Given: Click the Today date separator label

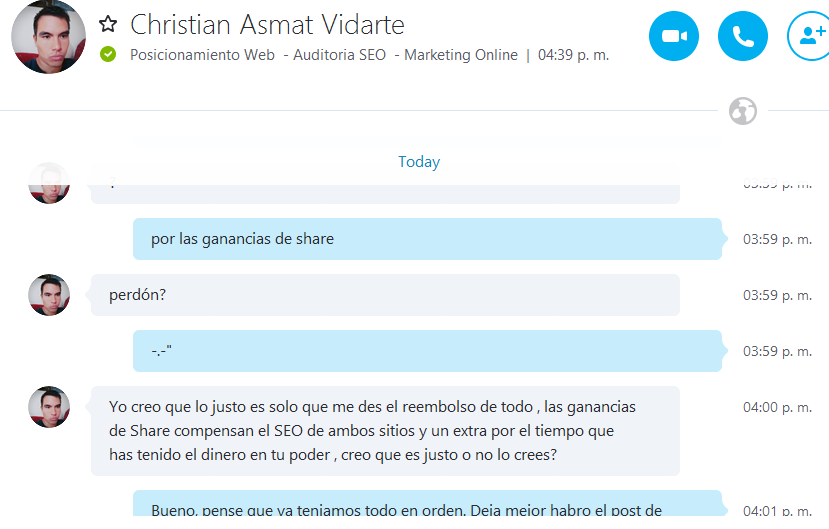Looking at the screenshot, I should pos(419,162).
